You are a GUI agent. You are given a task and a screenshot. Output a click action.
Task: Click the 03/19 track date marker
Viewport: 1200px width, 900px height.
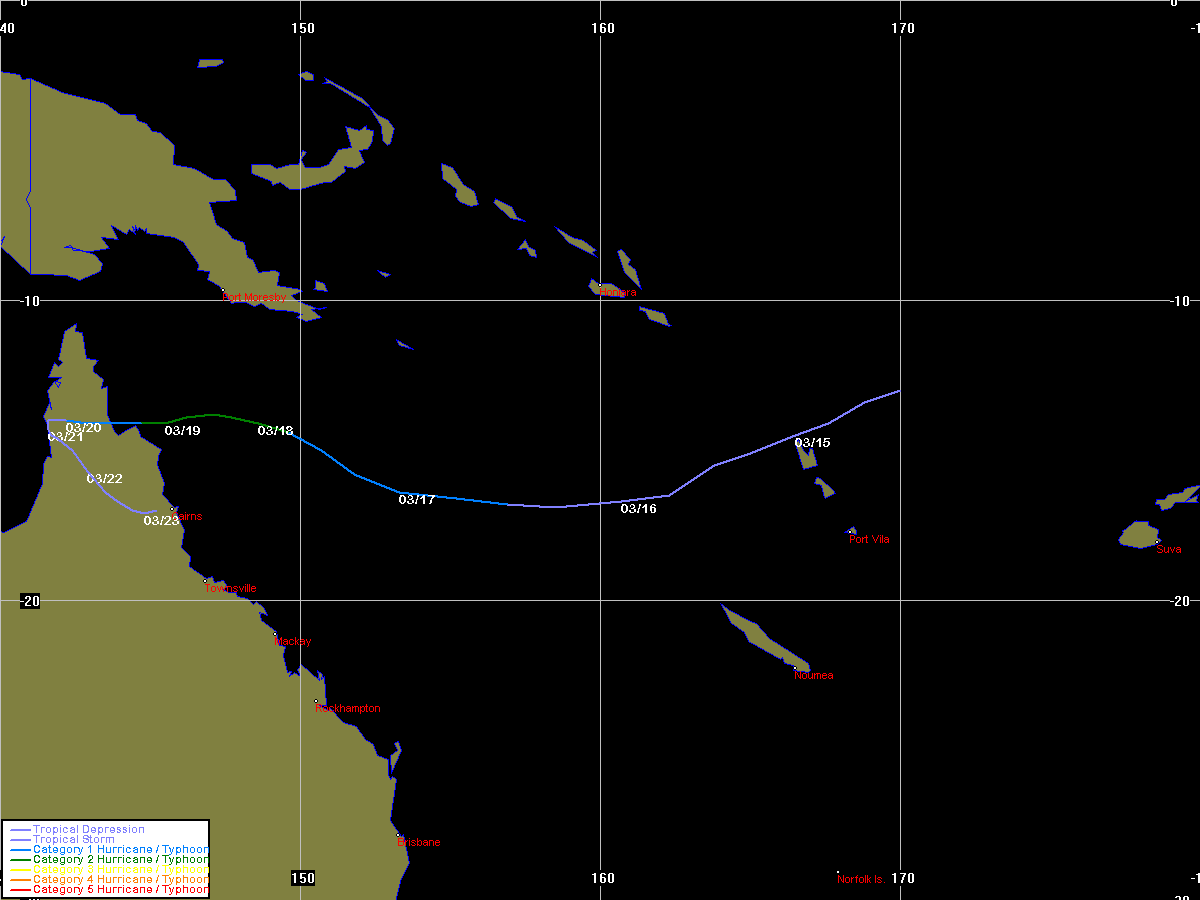[x=182, y=431]
